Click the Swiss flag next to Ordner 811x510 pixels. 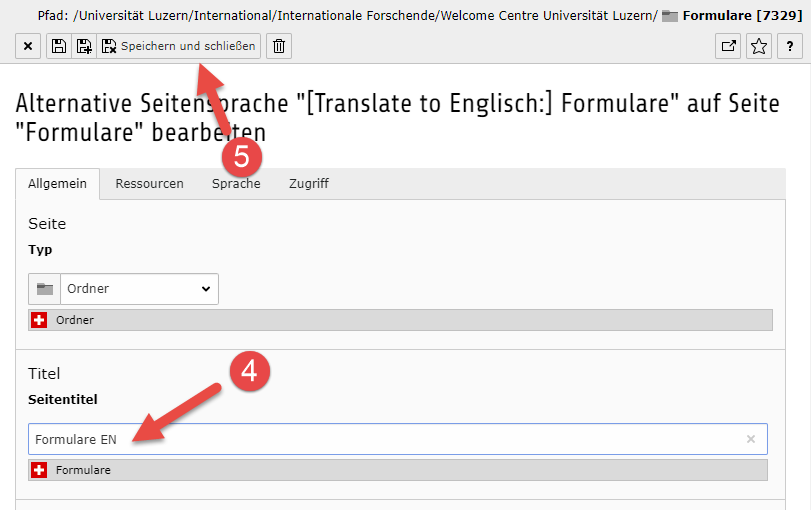tap(39, 320)
